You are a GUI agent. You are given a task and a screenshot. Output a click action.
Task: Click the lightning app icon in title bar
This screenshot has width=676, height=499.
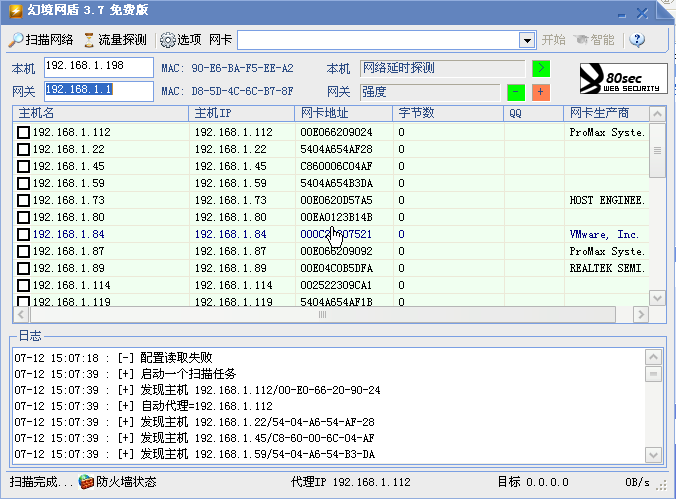(x=16, y=10)
